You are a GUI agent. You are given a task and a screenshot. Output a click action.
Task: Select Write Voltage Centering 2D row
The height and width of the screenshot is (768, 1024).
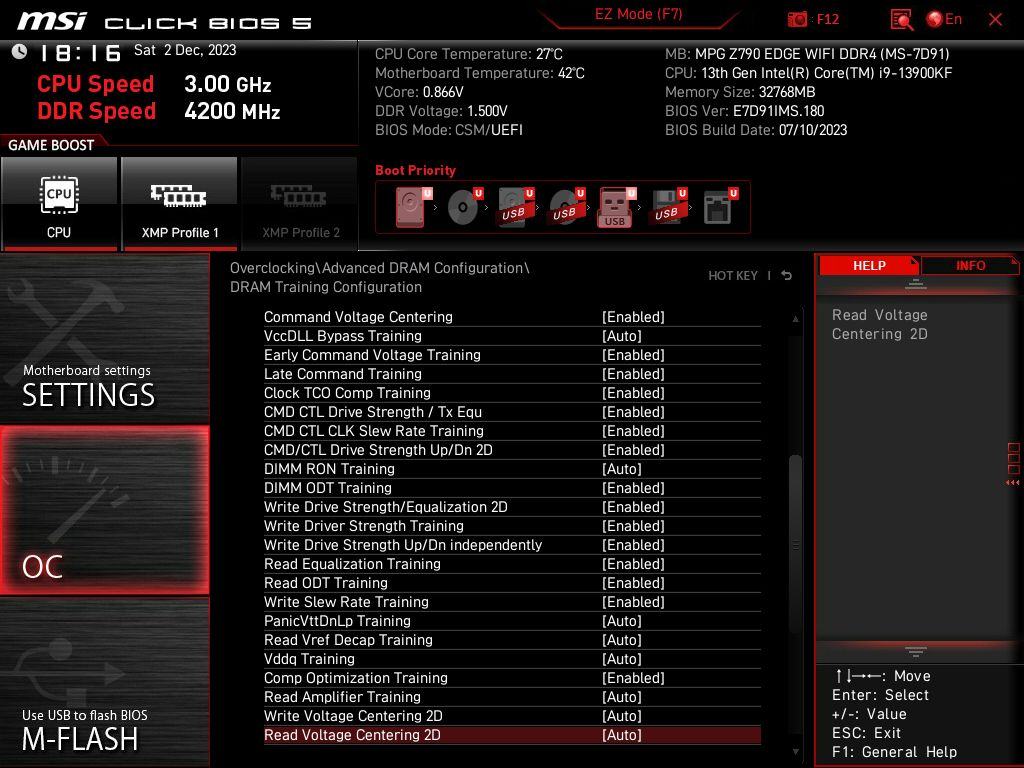[x=512, y=715]
